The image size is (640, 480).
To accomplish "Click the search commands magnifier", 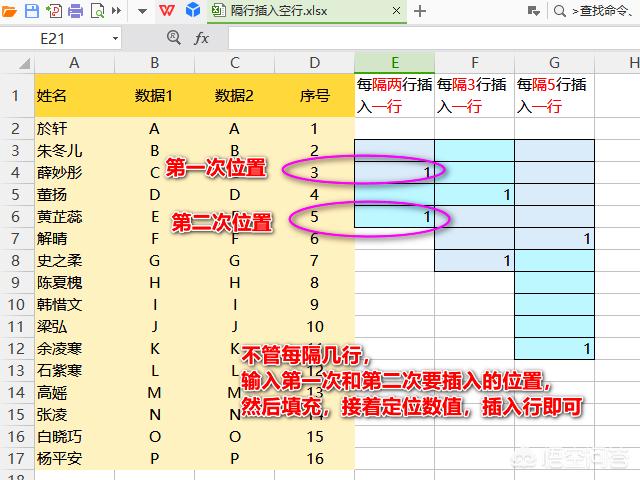I will (560, 11).
